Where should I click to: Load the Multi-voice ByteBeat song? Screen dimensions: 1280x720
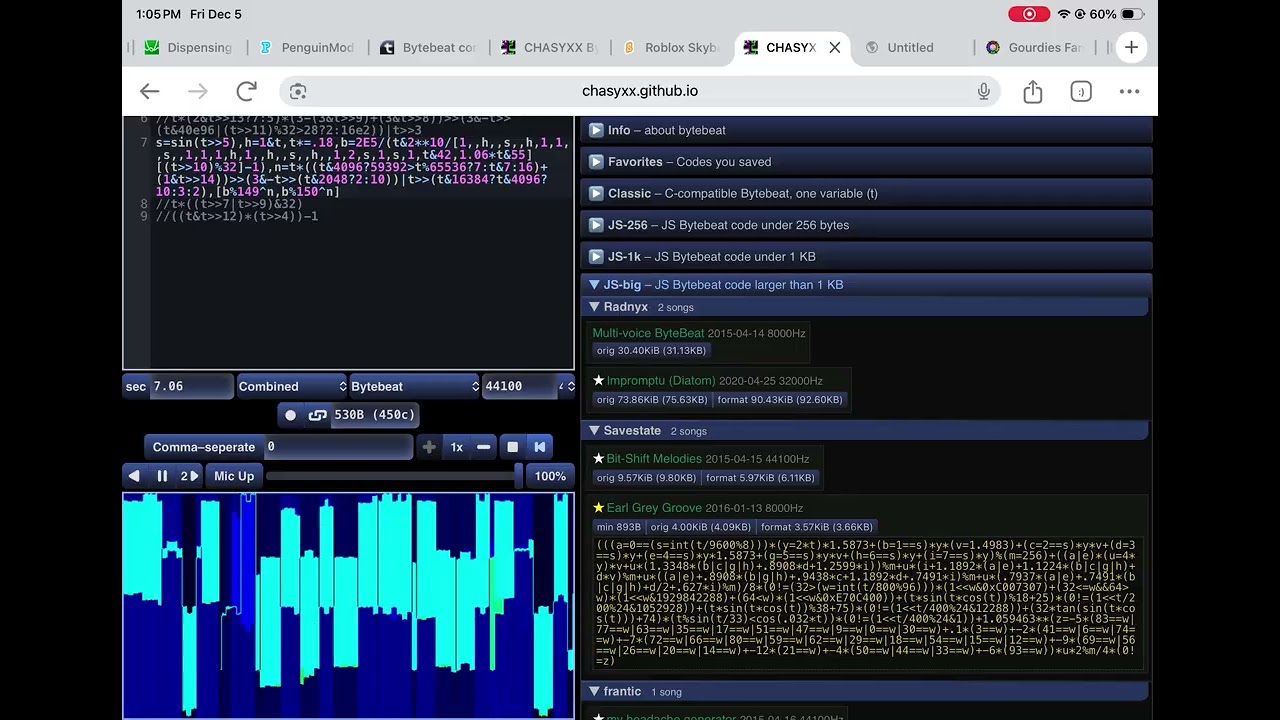(x=648, y=333)
